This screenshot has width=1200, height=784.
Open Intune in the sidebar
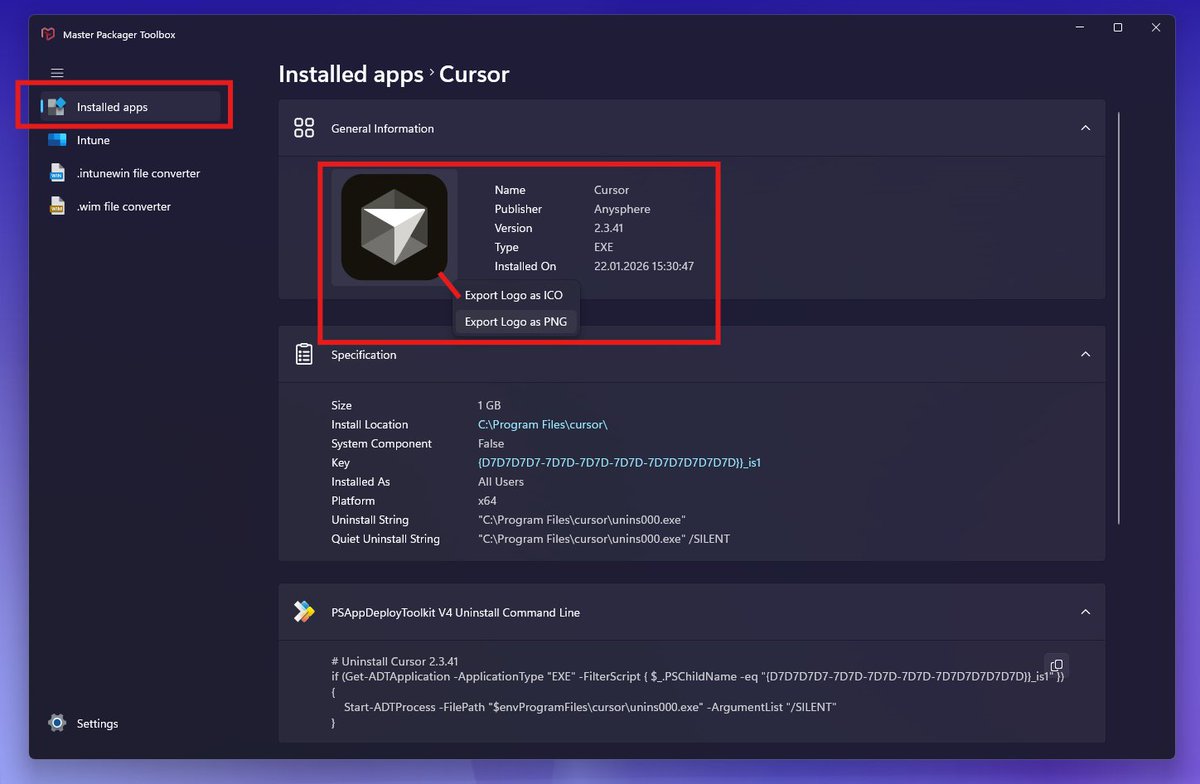(x=130, y=140)
